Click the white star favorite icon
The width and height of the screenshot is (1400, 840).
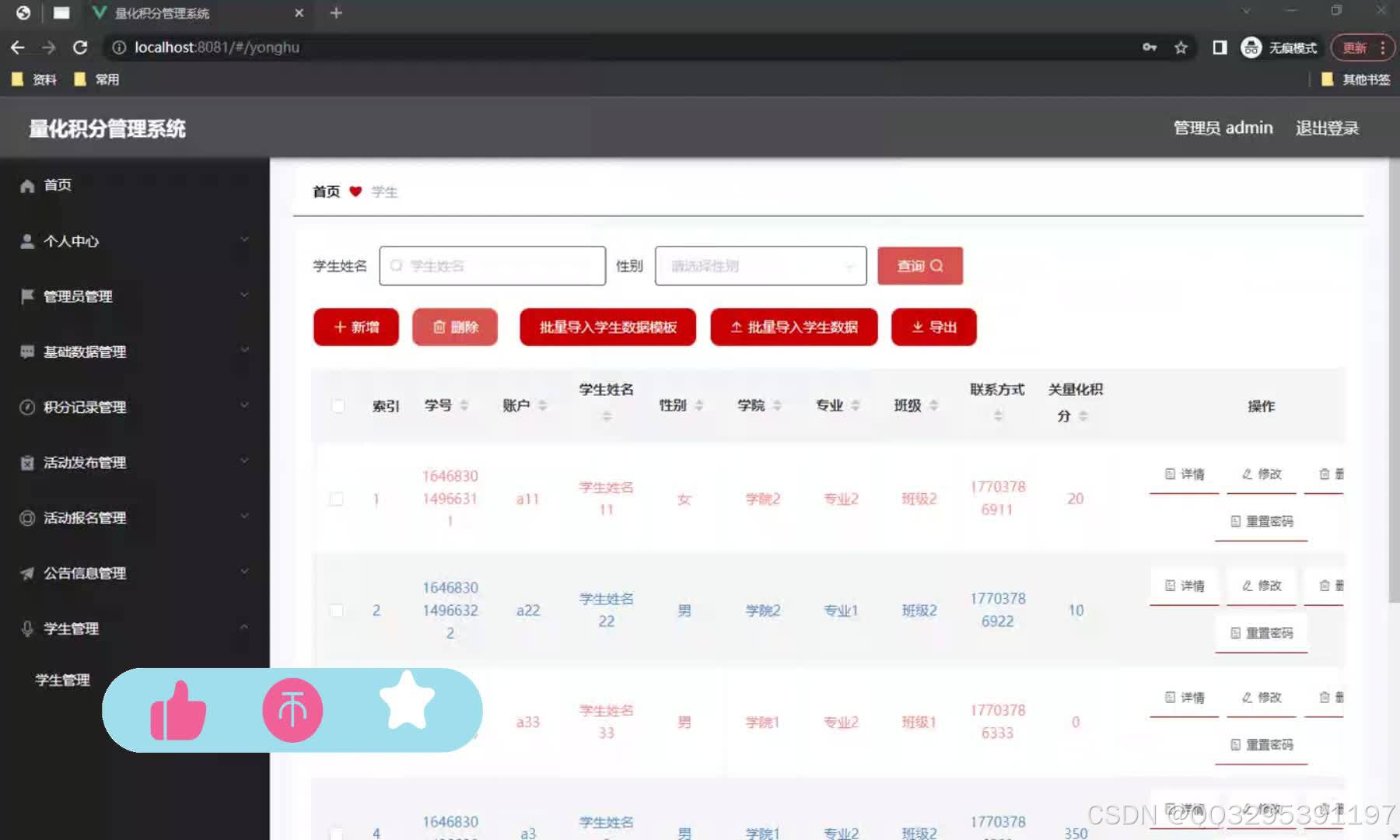[407, 701]
